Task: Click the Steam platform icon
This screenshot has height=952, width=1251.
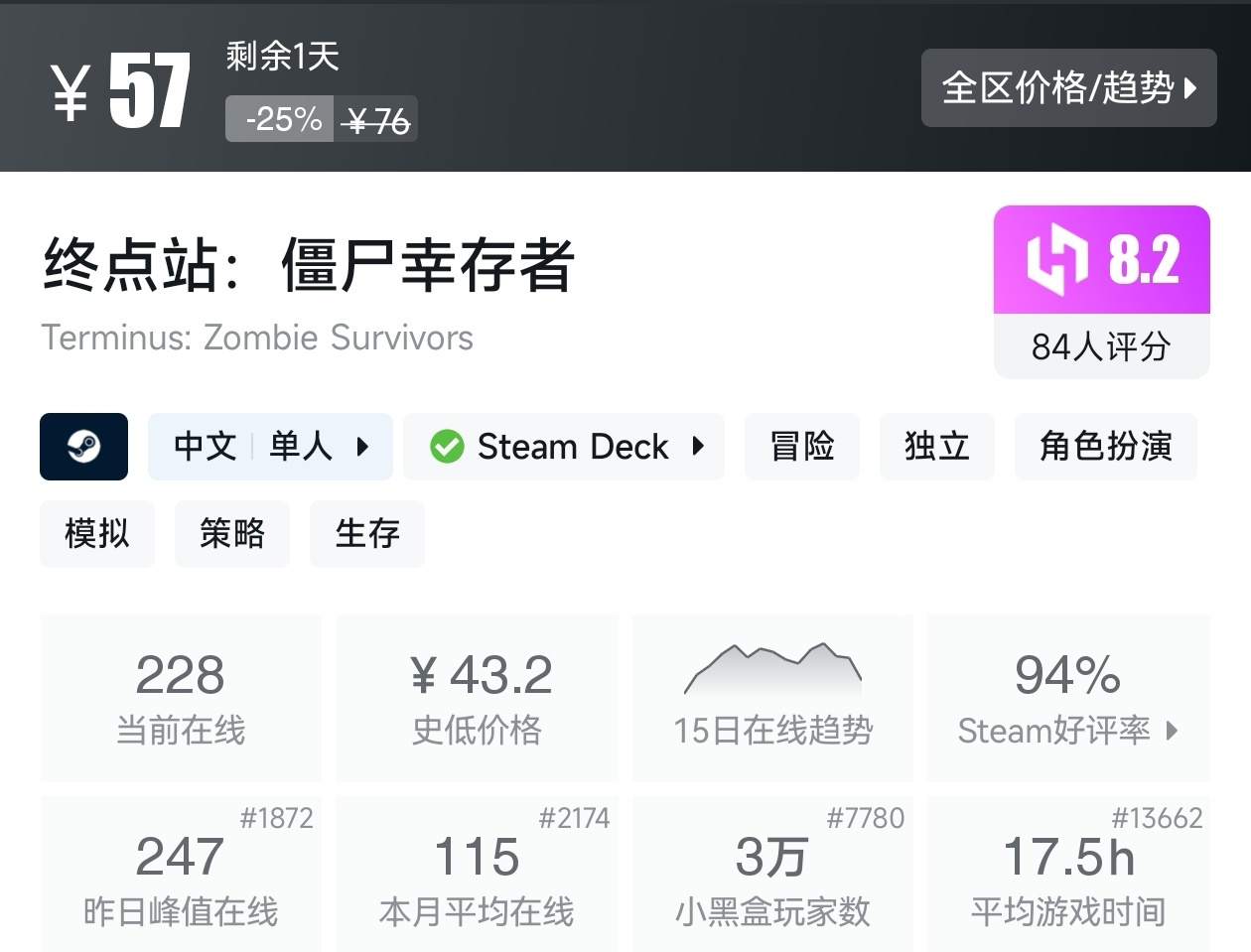Action: click(83, 447)
